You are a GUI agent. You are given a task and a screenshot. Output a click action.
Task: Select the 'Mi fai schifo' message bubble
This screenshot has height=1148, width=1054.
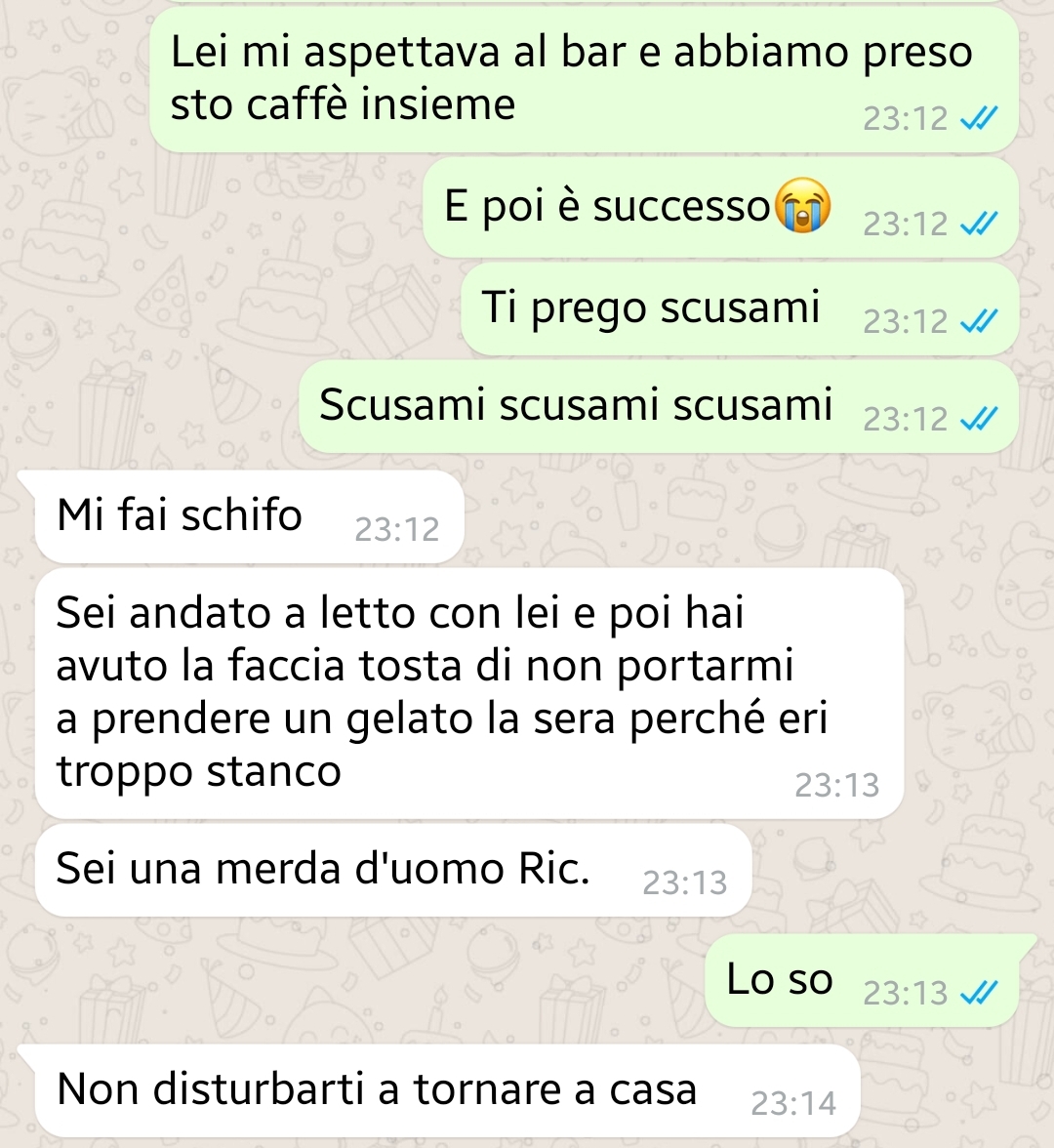(250, 517)
